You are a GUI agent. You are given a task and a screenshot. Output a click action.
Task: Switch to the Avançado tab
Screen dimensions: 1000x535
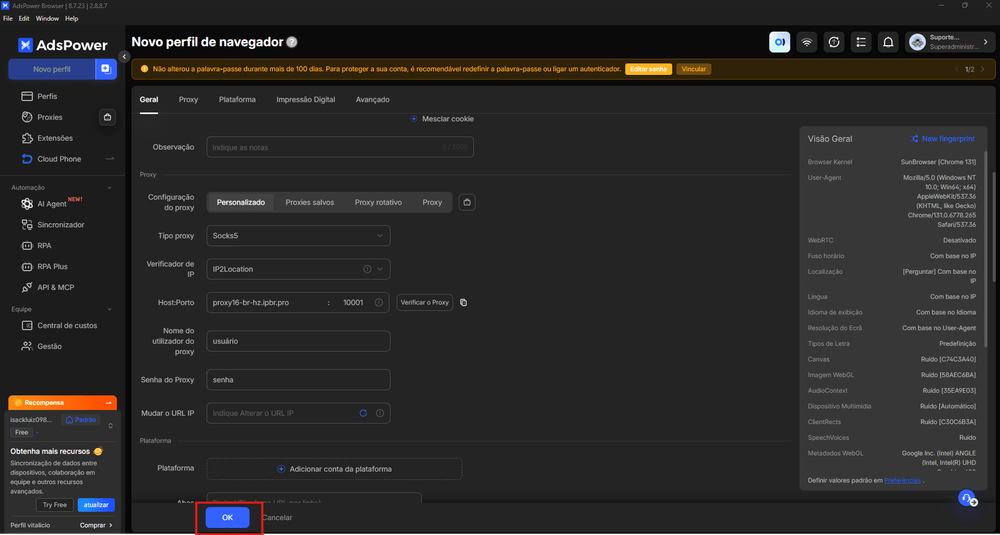372,100
